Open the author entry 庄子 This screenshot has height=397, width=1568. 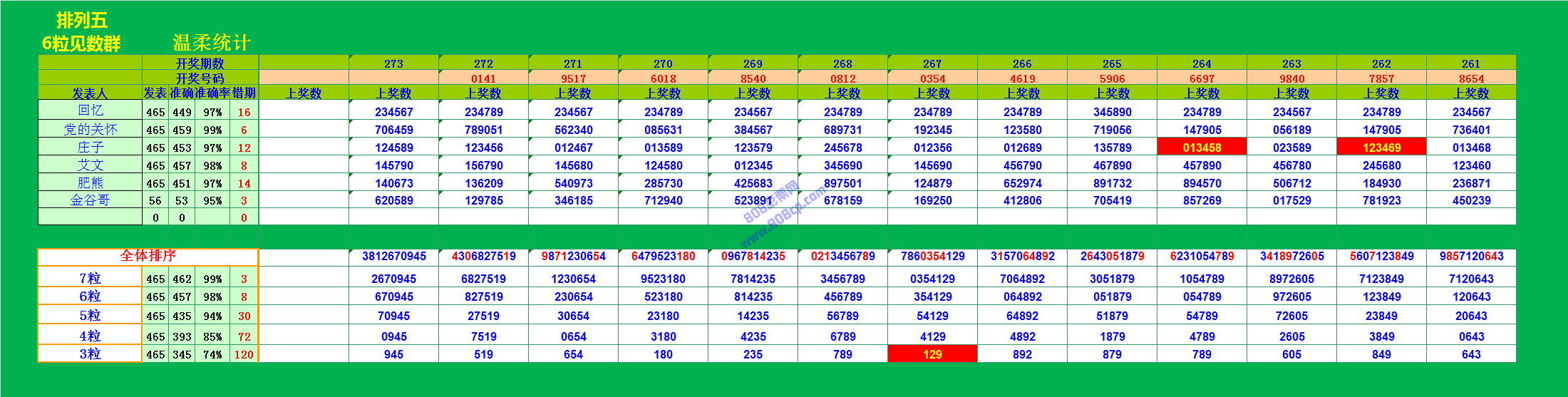(90, 147)
